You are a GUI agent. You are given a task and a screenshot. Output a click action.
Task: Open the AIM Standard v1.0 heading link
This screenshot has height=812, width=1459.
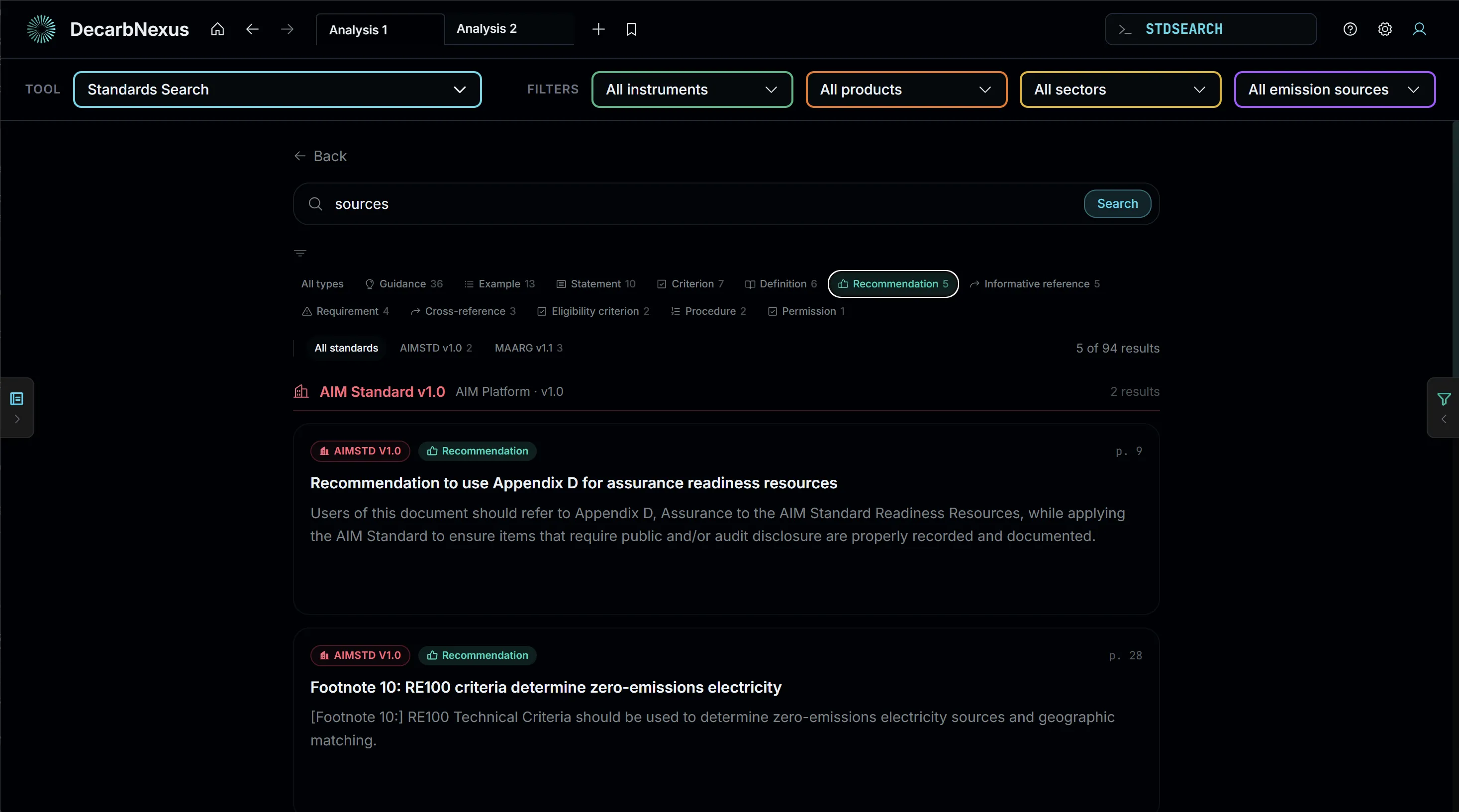point(383,391)
